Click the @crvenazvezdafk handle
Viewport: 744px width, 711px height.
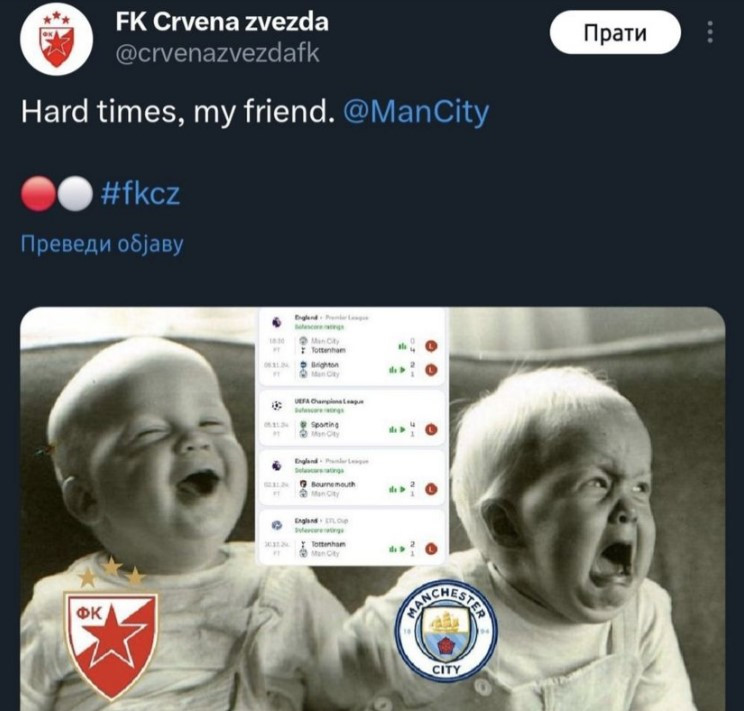[x=217, y=54]
